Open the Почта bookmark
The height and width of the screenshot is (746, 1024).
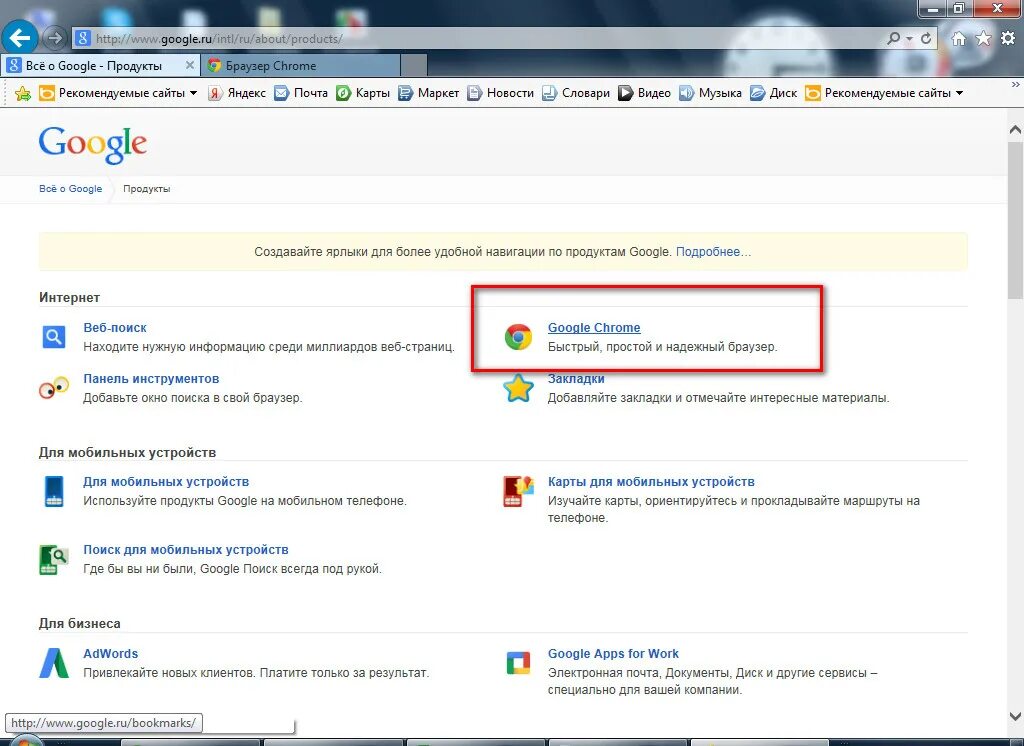301,93
